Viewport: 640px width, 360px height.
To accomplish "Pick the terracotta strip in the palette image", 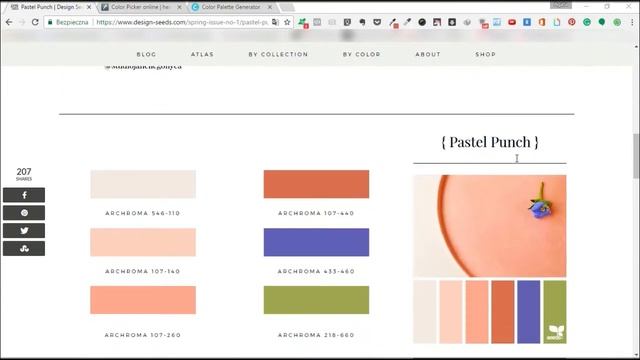I will coord(503,312).
